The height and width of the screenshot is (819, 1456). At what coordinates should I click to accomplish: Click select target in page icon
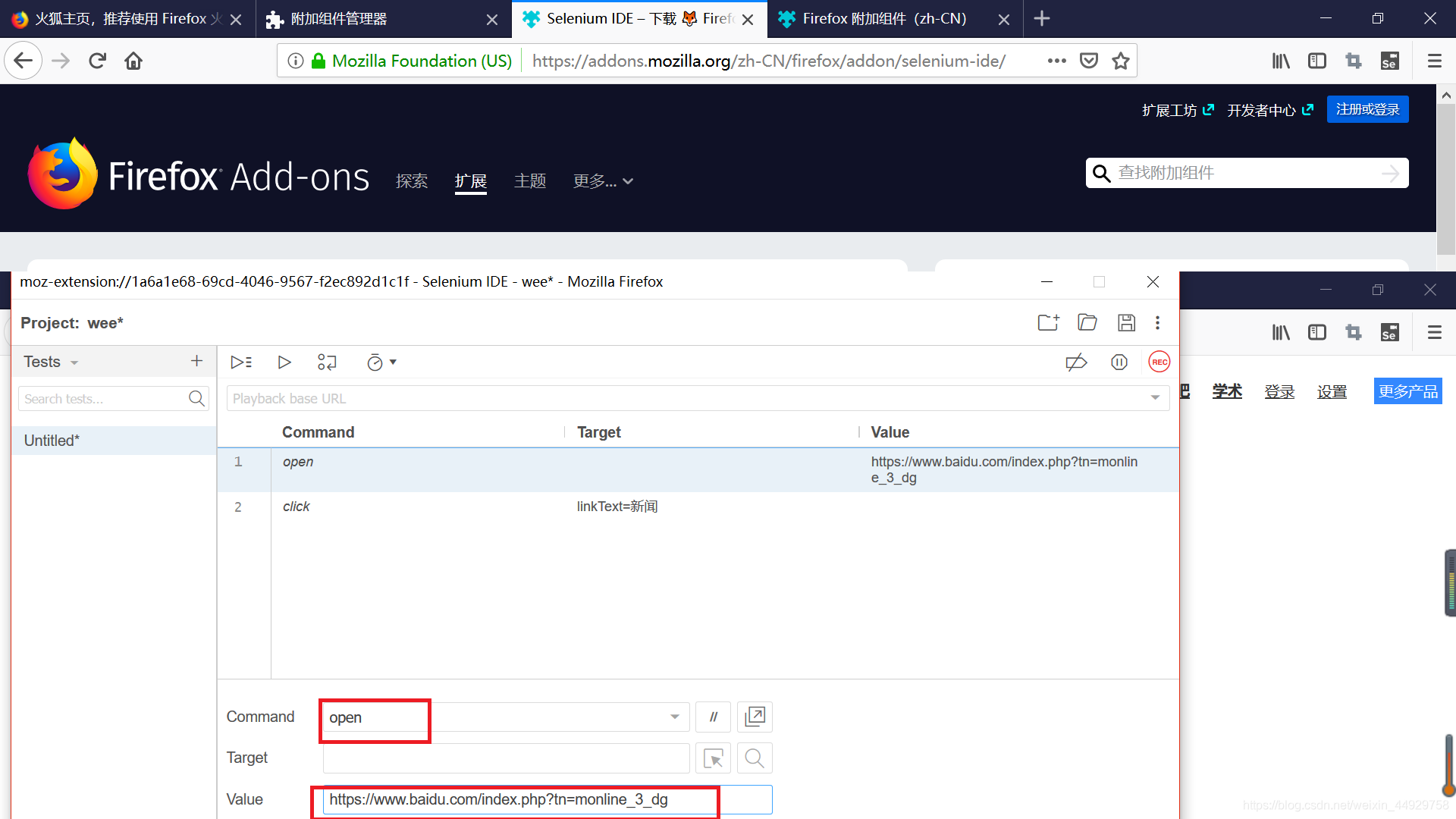click(713, 758)
